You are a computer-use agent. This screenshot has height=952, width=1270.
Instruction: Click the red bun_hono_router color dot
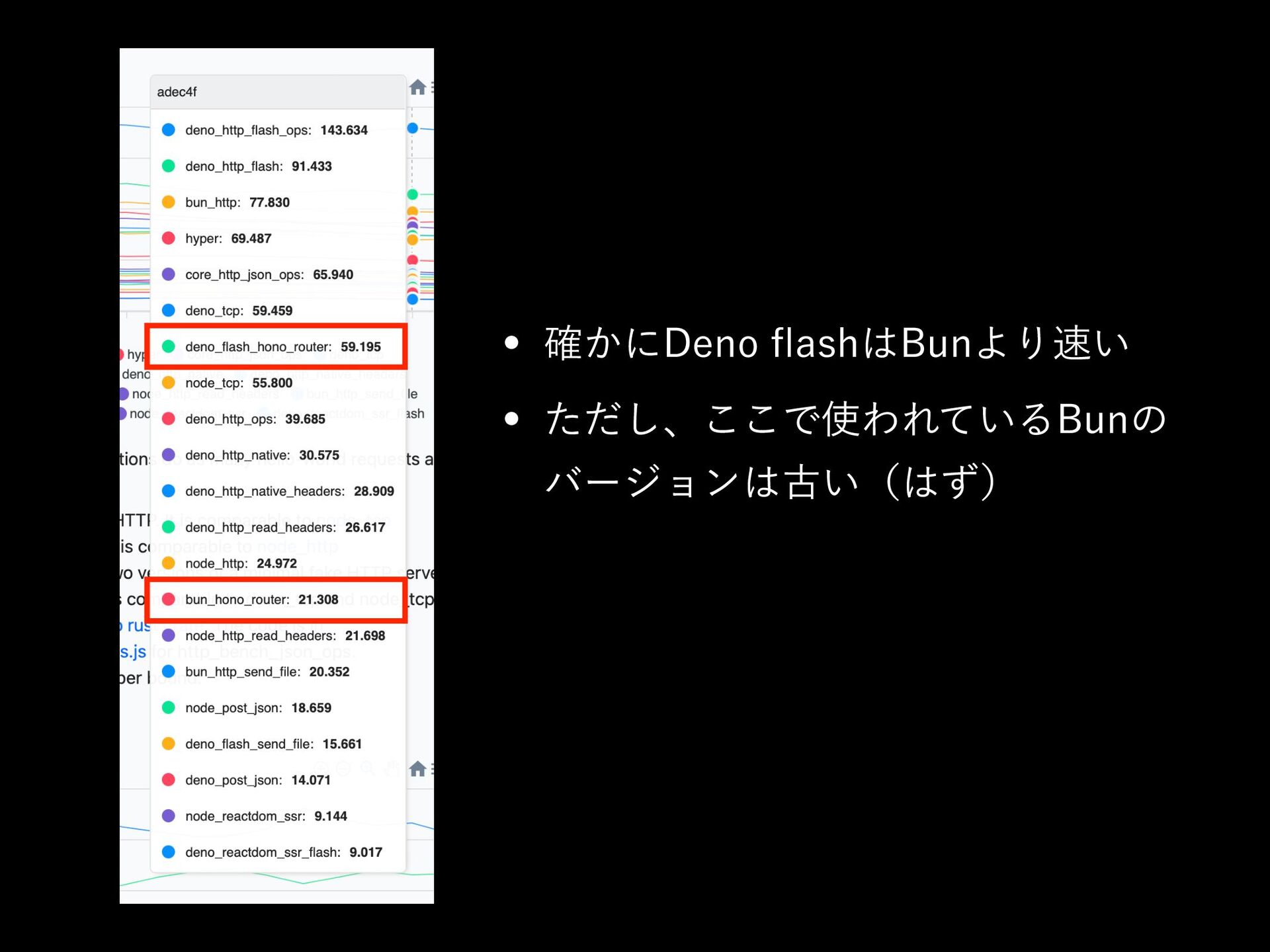(x=169, y=599)
